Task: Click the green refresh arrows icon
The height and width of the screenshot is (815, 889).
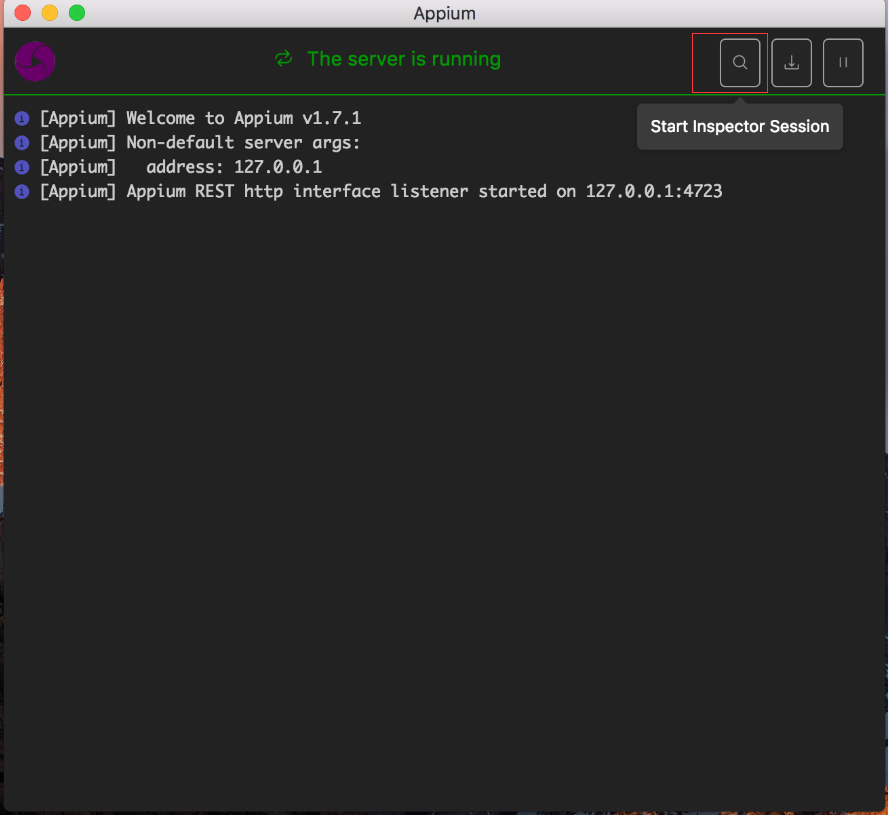Action: 283,60
